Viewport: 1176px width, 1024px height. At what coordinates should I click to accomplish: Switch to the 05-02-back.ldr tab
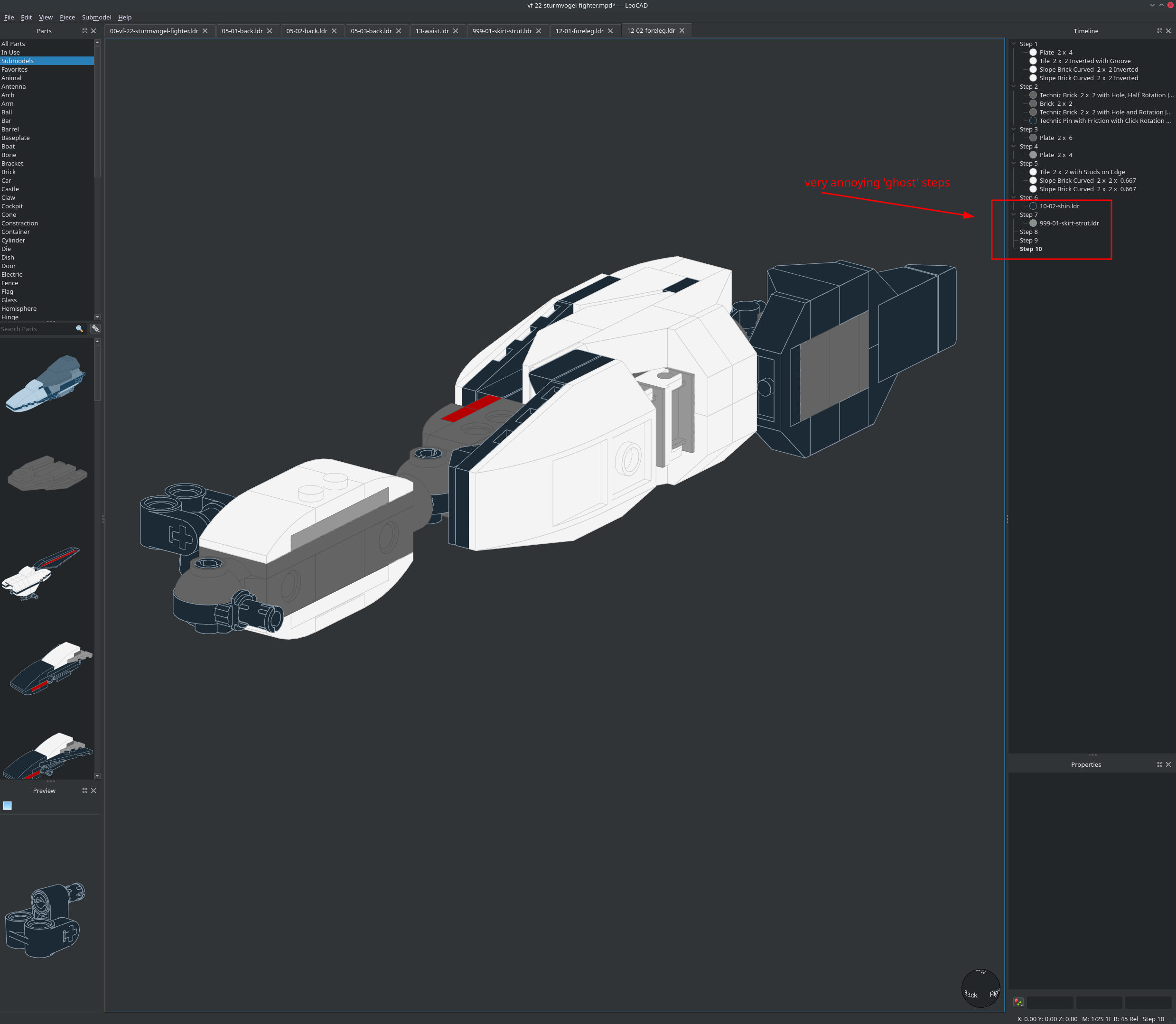306,31
